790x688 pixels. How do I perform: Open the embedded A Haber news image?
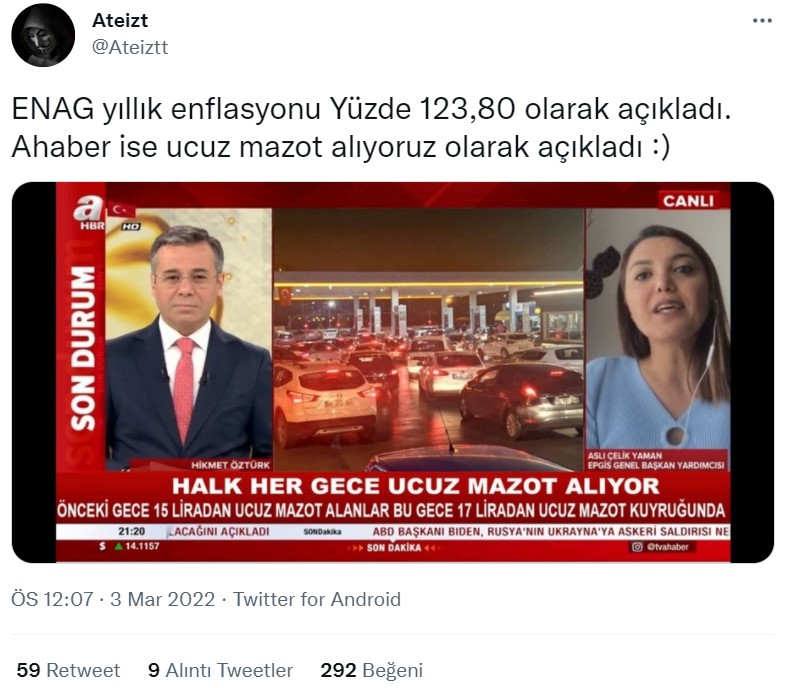[x=393, y=372]
